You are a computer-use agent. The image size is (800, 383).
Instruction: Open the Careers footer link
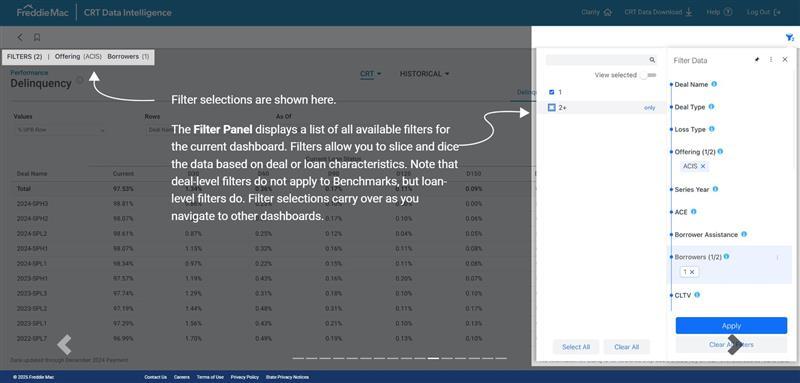[182, 377]
